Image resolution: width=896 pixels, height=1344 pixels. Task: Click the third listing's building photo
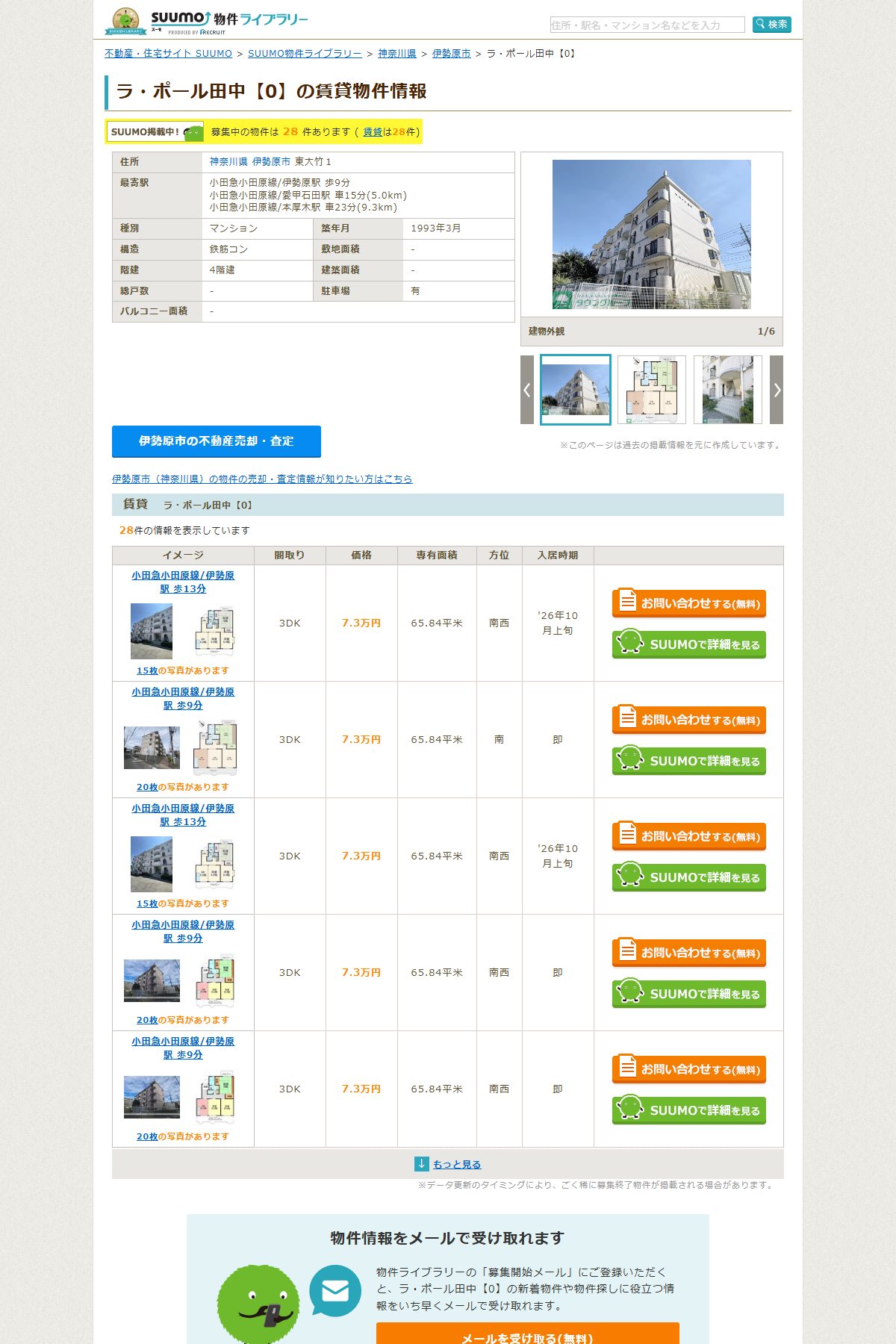(152, 865)
